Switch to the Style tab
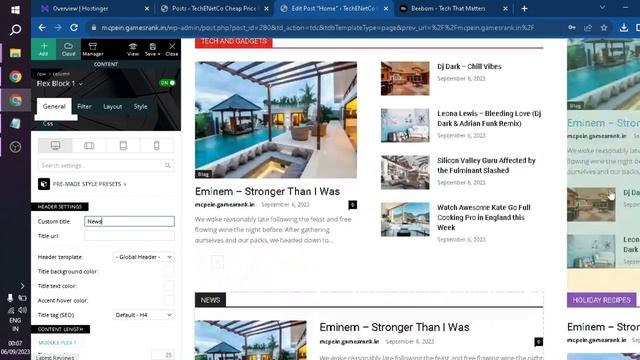Screen dimensions: 640x360 pyautogui.click(x=140, y=107)
